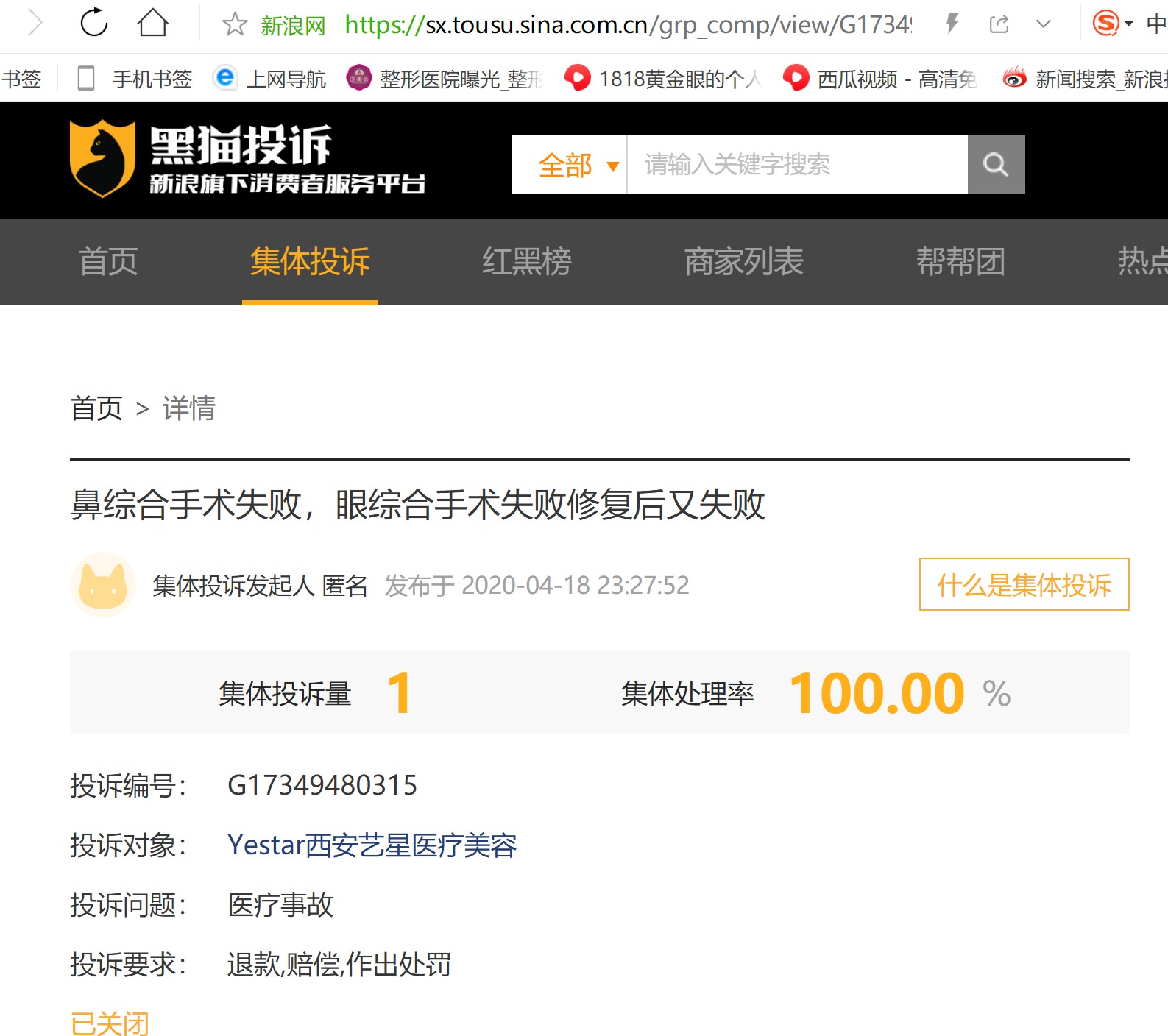
Task: Open the 红黑榜 nav tab
Action: 527,261
